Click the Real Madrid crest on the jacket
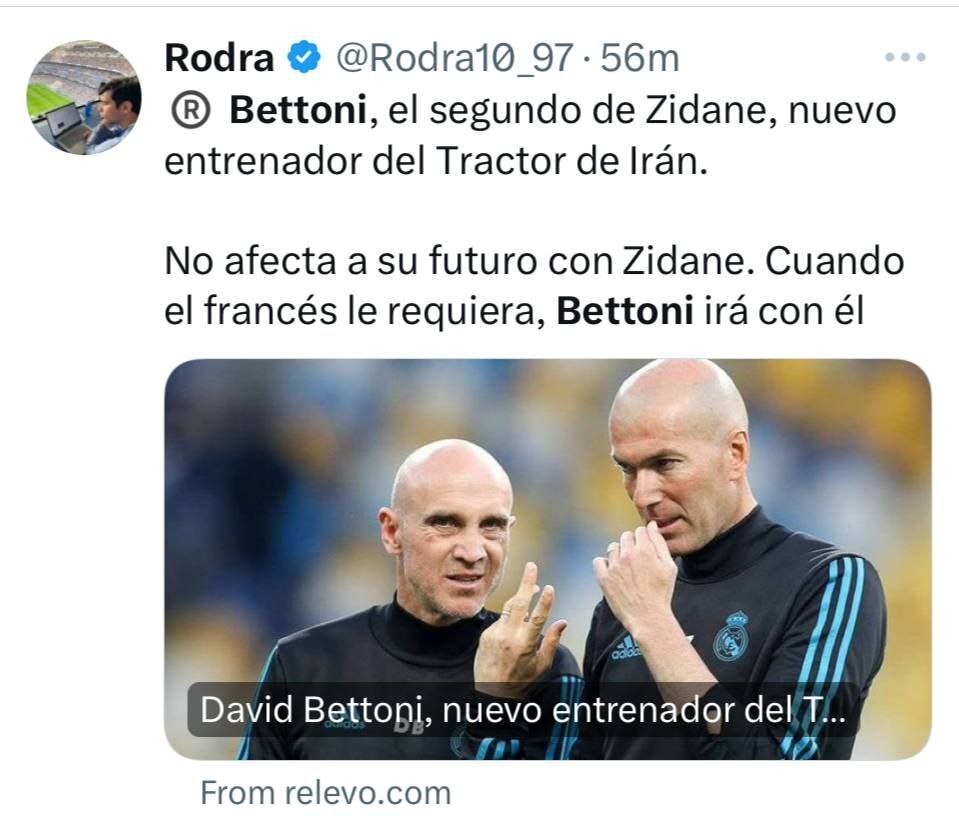Screen dimensions: 959x821 click(731, 636)
